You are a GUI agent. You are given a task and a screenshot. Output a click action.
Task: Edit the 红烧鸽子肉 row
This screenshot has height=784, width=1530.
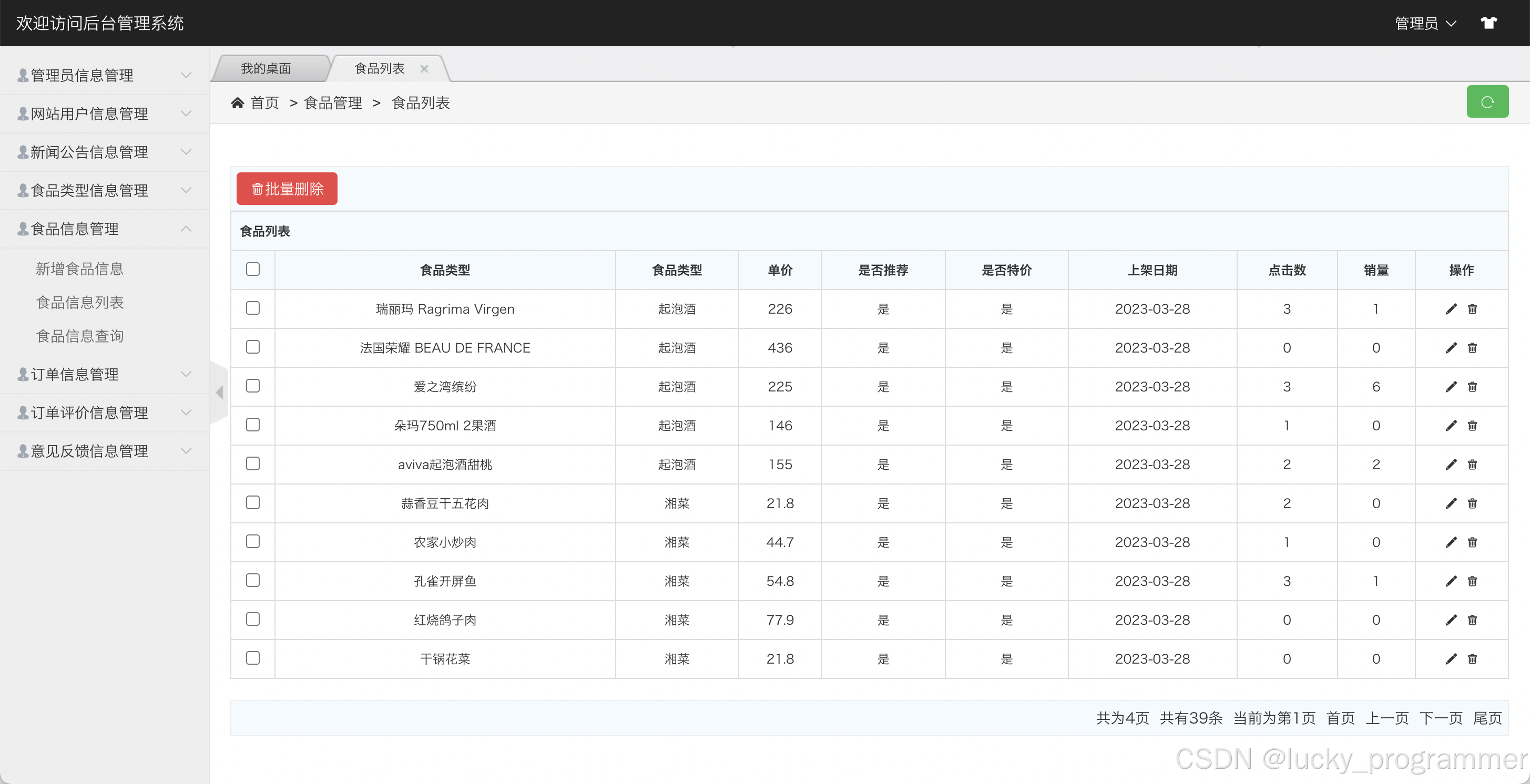tap(1451, 620)
